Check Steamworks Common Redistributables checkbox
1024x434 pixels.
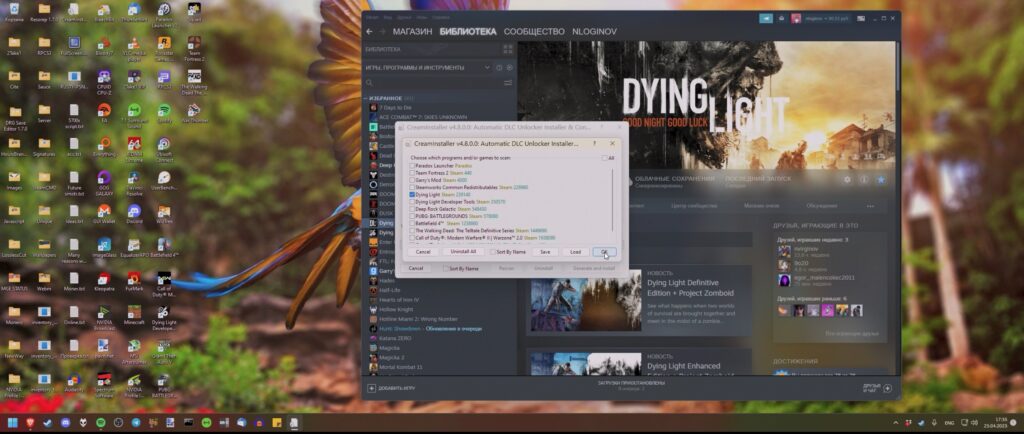click(412, 187)
